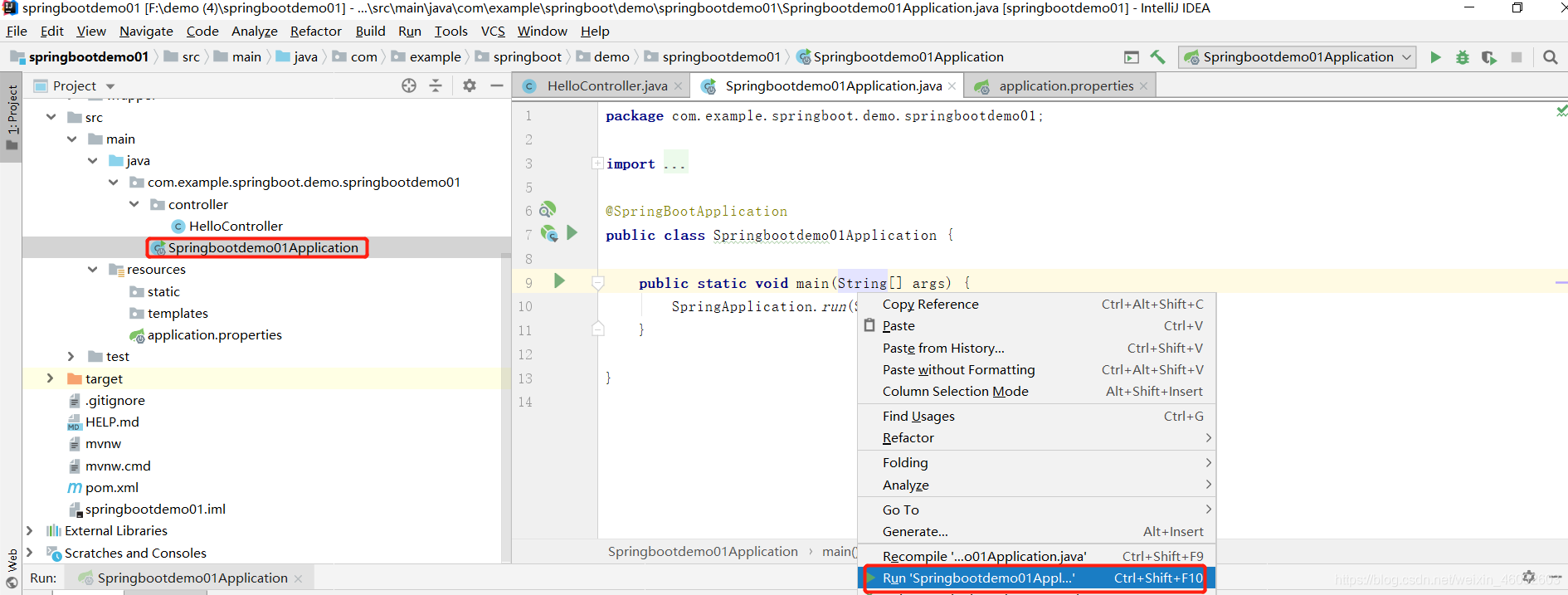Click Collapse All icon in Project panel
1568x595 pixels.
[x=436, y=85]
